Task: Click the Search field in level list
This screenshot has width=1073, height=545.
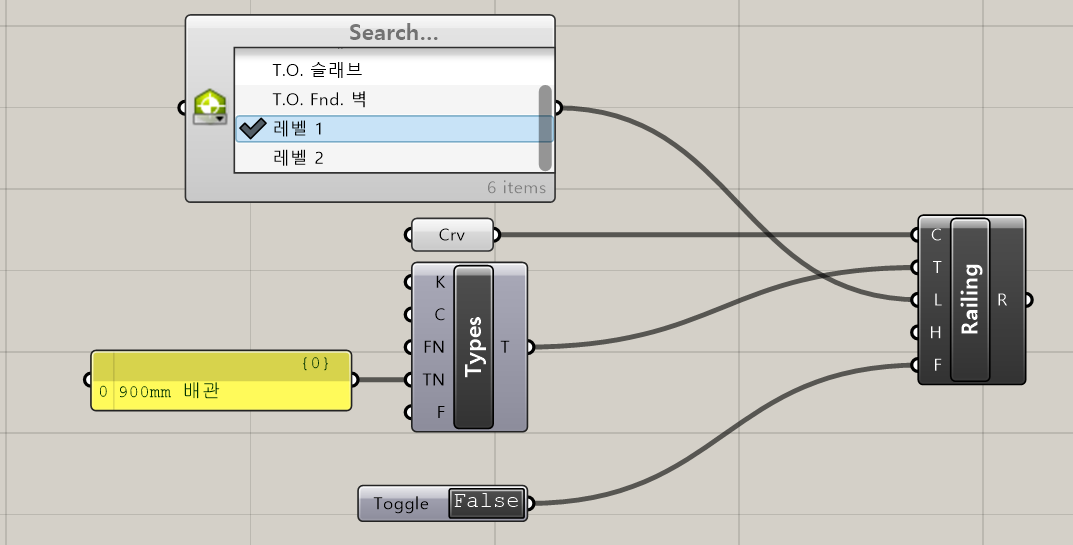Action: (393, 33)
